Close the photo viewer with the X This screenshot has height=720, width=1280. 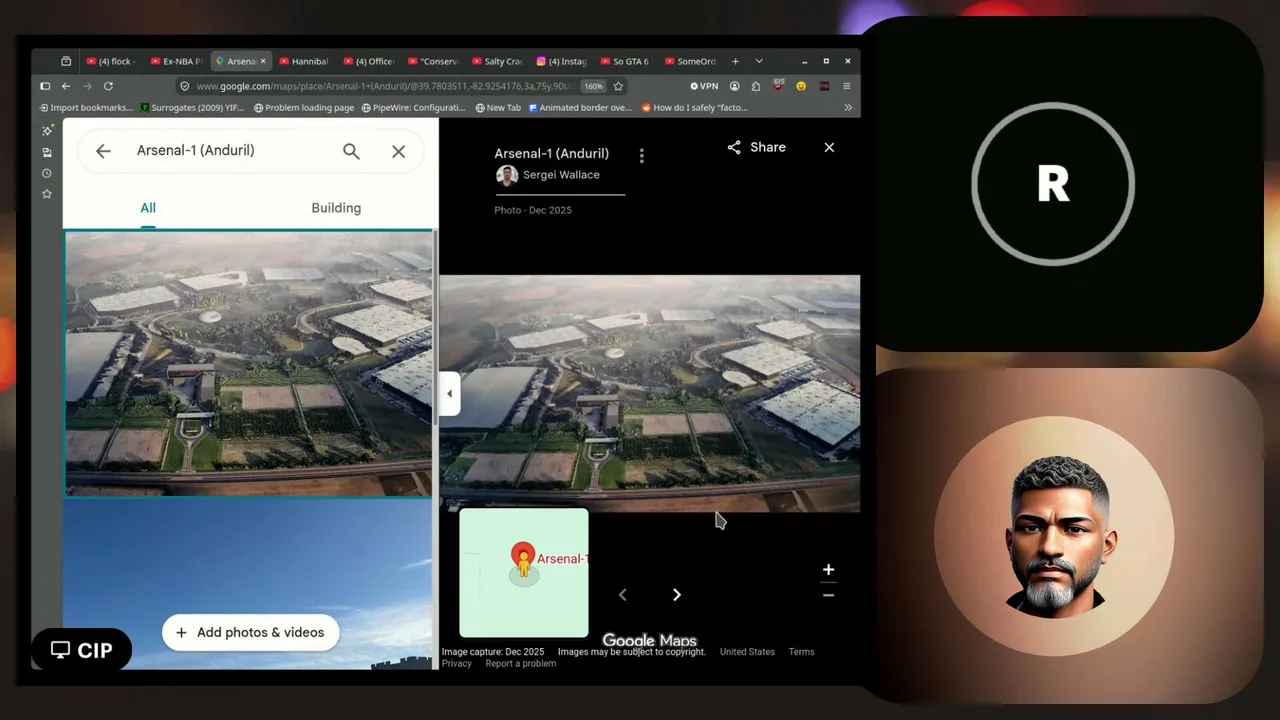[829, 147]
